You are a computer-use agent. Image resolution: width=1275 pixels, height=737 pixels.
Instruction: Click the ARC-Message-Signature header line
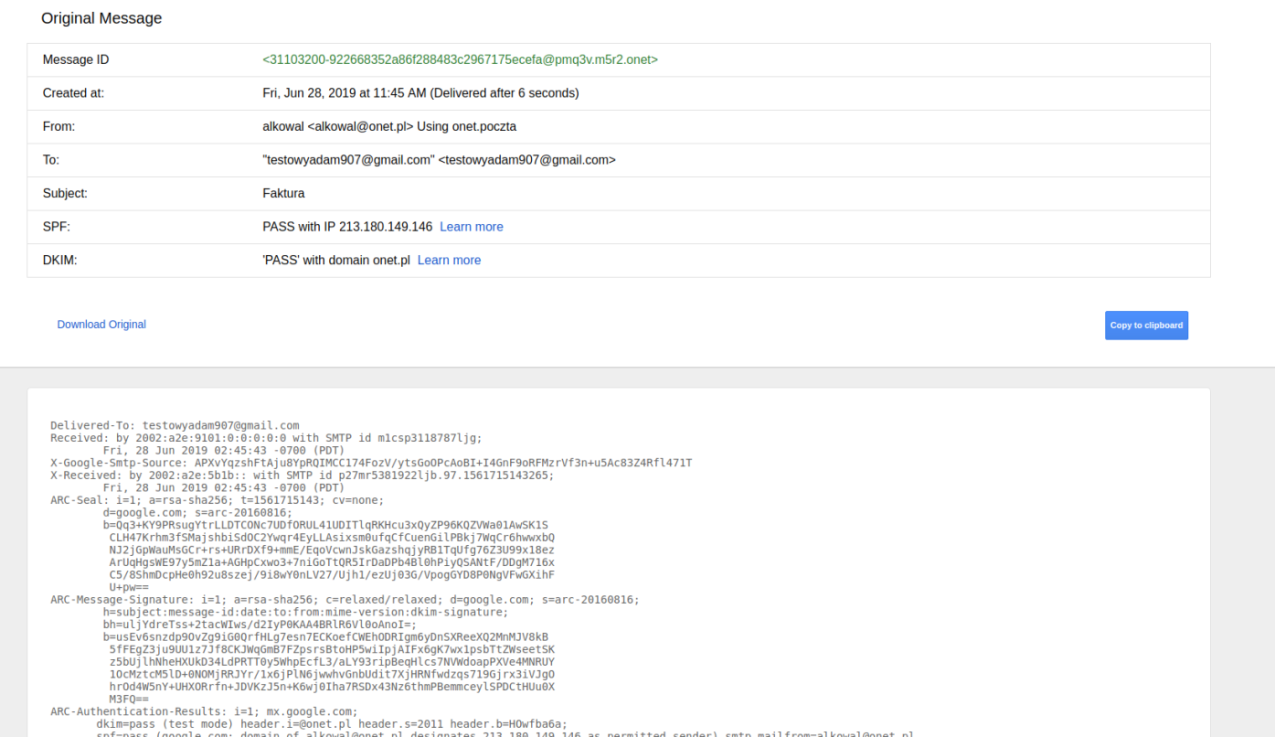pyautogui.click(x=345, y=599)
